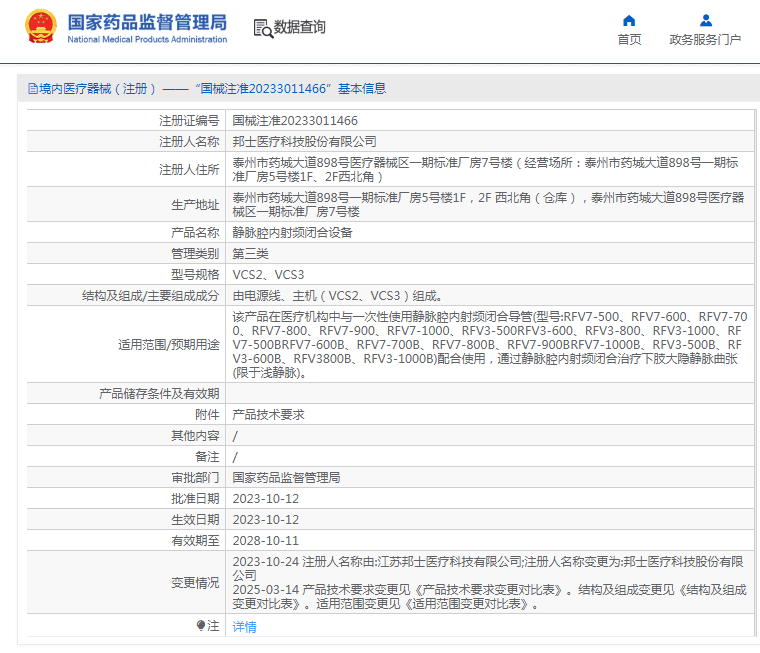Open the 详情 link
The image size is (760, 653).
[x=244, y=626]
